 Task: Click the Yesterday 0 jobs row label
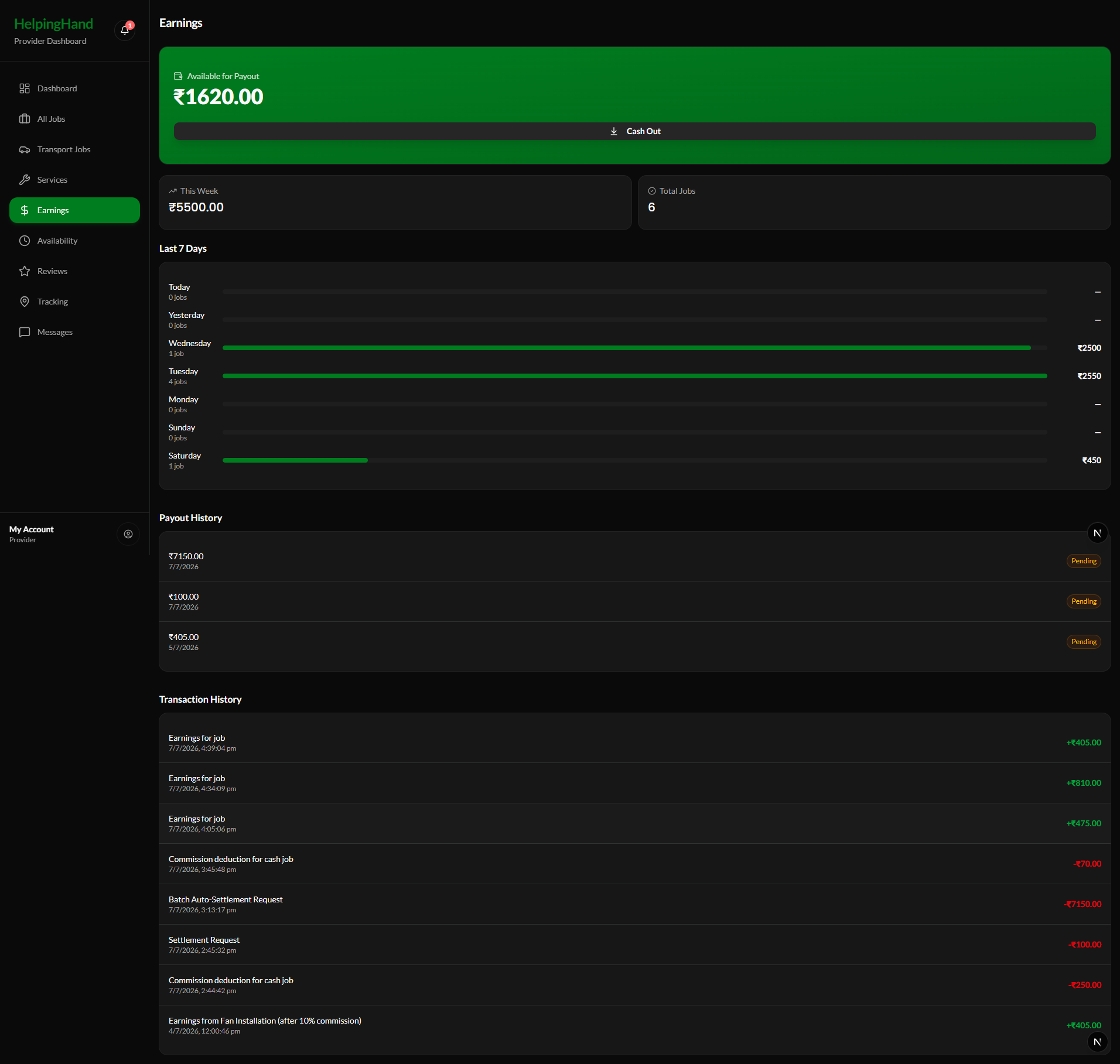click(x=186, y=320)
